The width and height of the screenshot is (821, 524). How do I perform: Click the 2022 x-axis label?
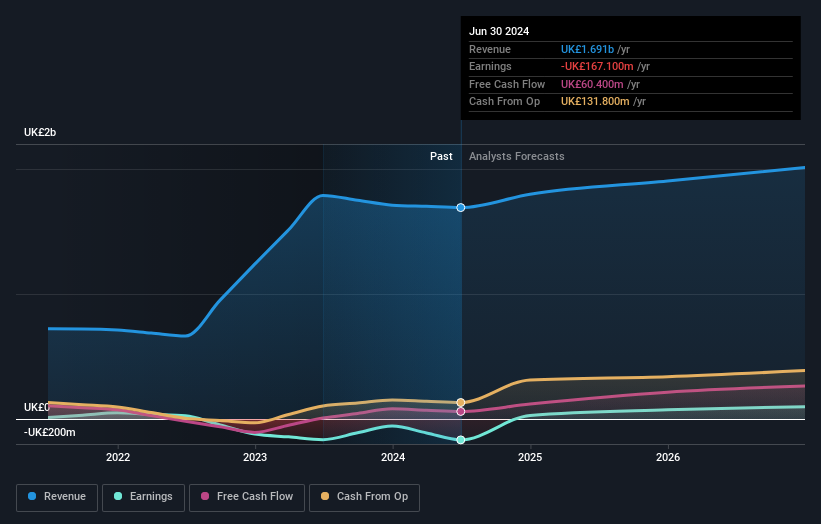click(x=118, y=457)
